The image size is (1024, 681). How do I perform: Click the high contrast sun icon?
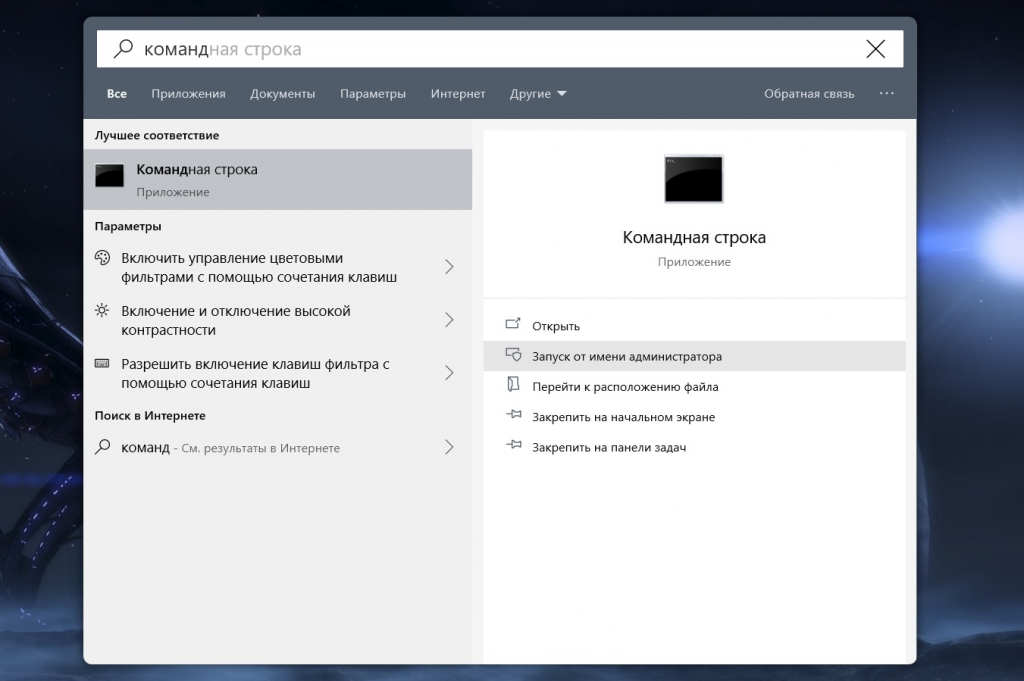tap(102, 310)
